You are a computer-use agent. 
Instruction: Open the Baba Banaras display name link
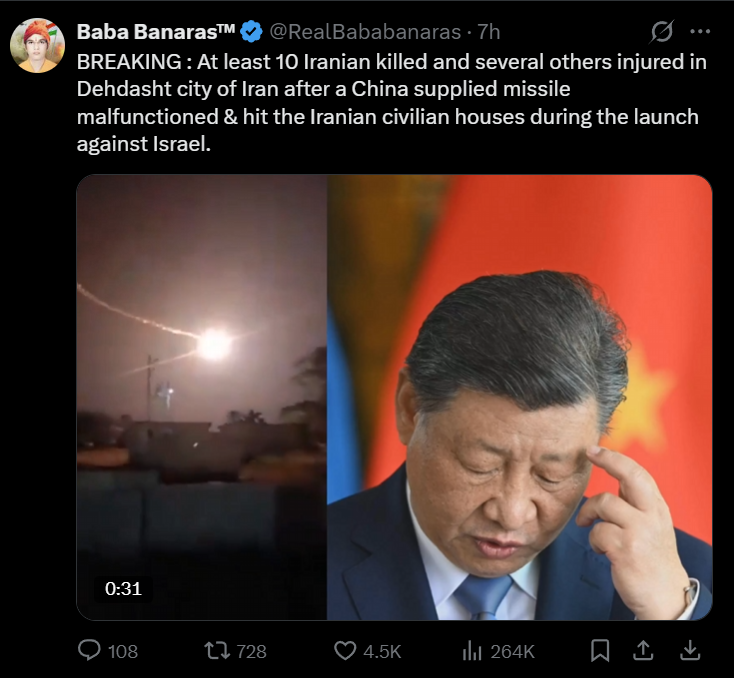[x=155, y=32]
